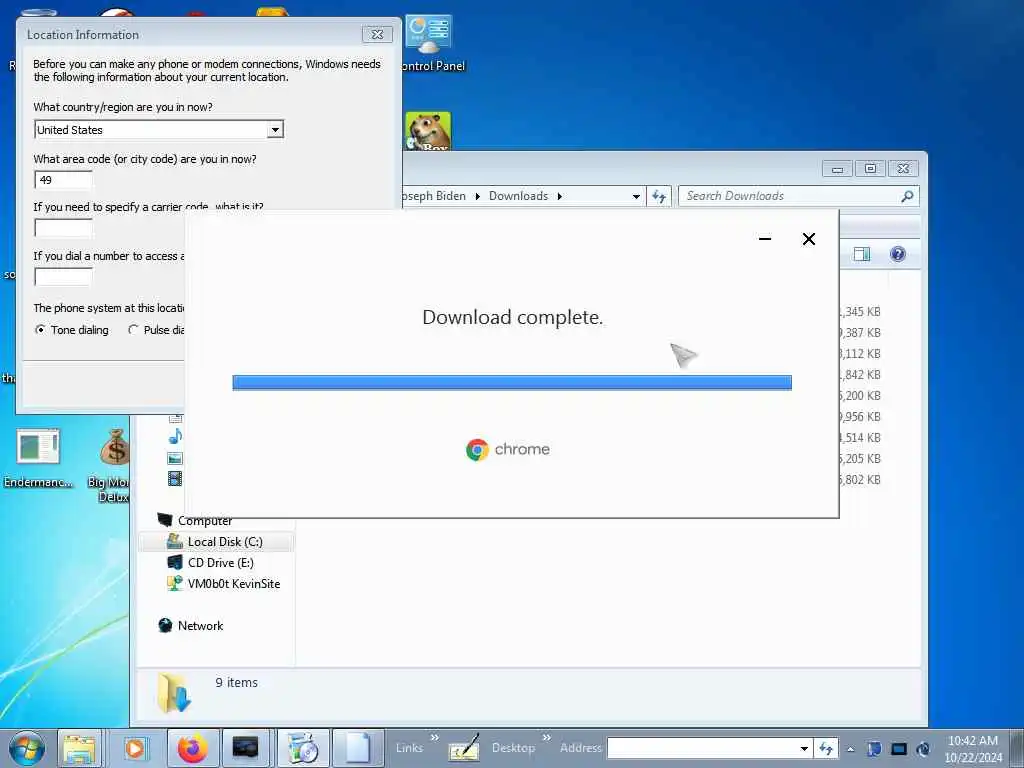Open Firefox from the taskbar
1024x768 pixels.
pyautogui.click(x=192, y=748)
